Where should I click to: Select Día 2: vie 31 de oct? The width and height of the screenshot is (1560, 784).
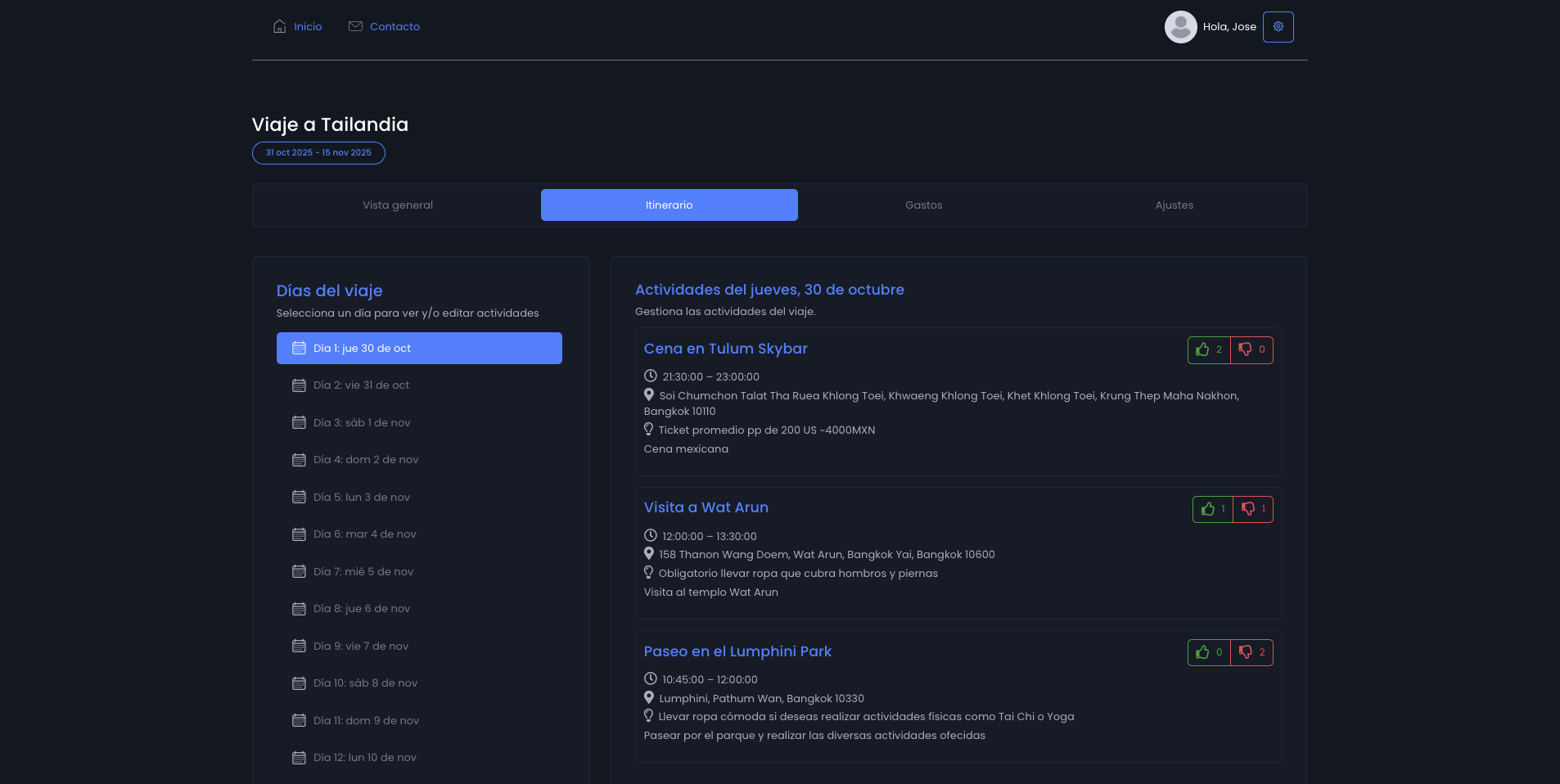[x=361, y=385]
